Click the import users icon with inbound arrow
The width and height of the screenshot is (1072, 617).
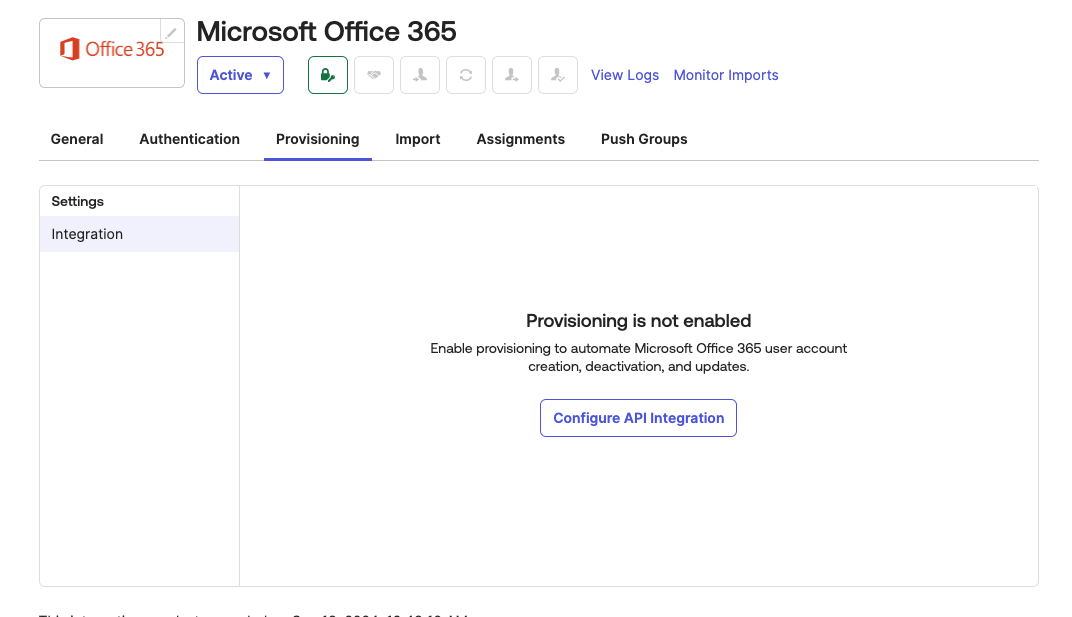point(420,75)
